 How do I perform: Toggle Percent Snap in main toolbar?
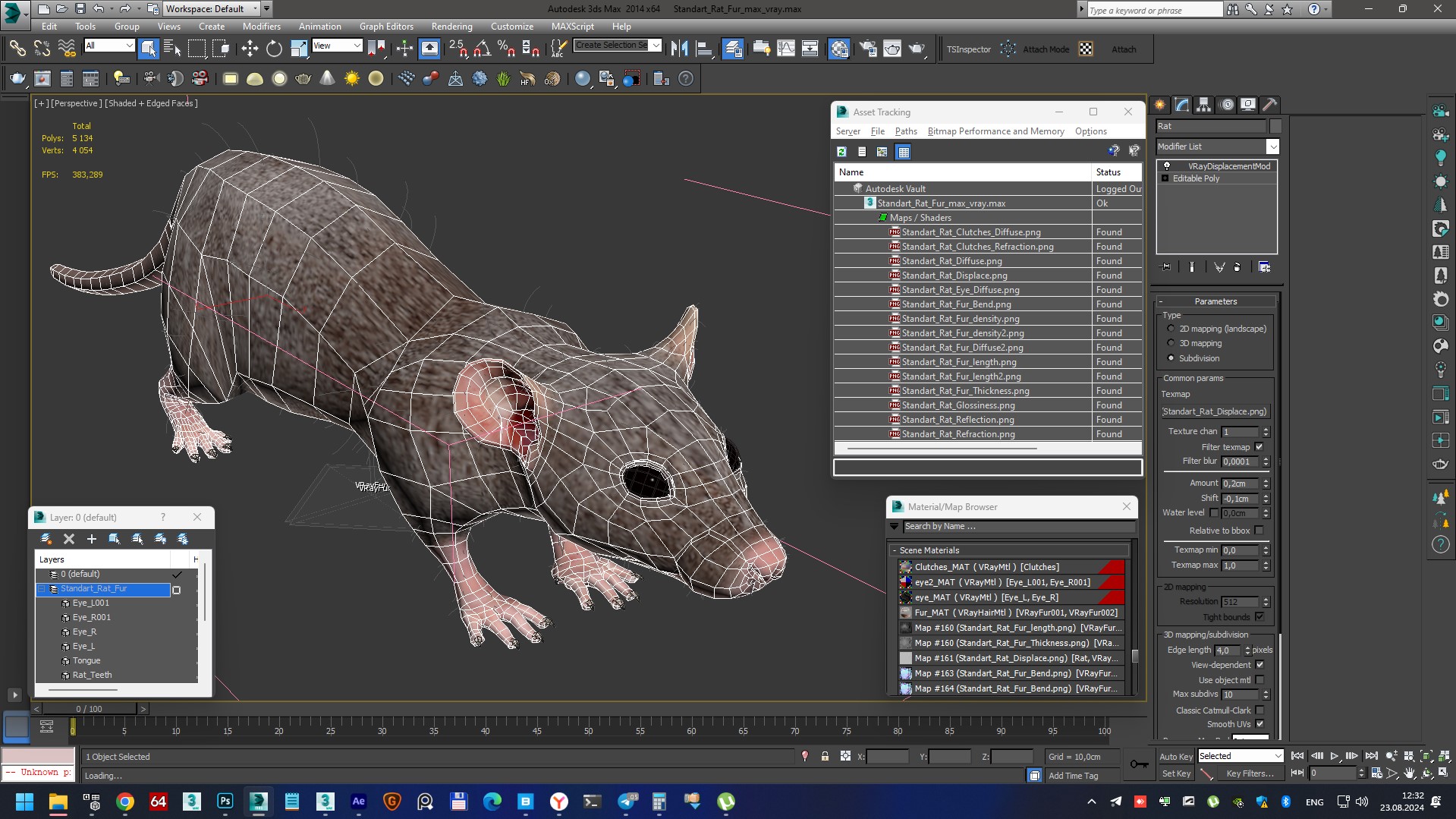[x=506, y=49]
